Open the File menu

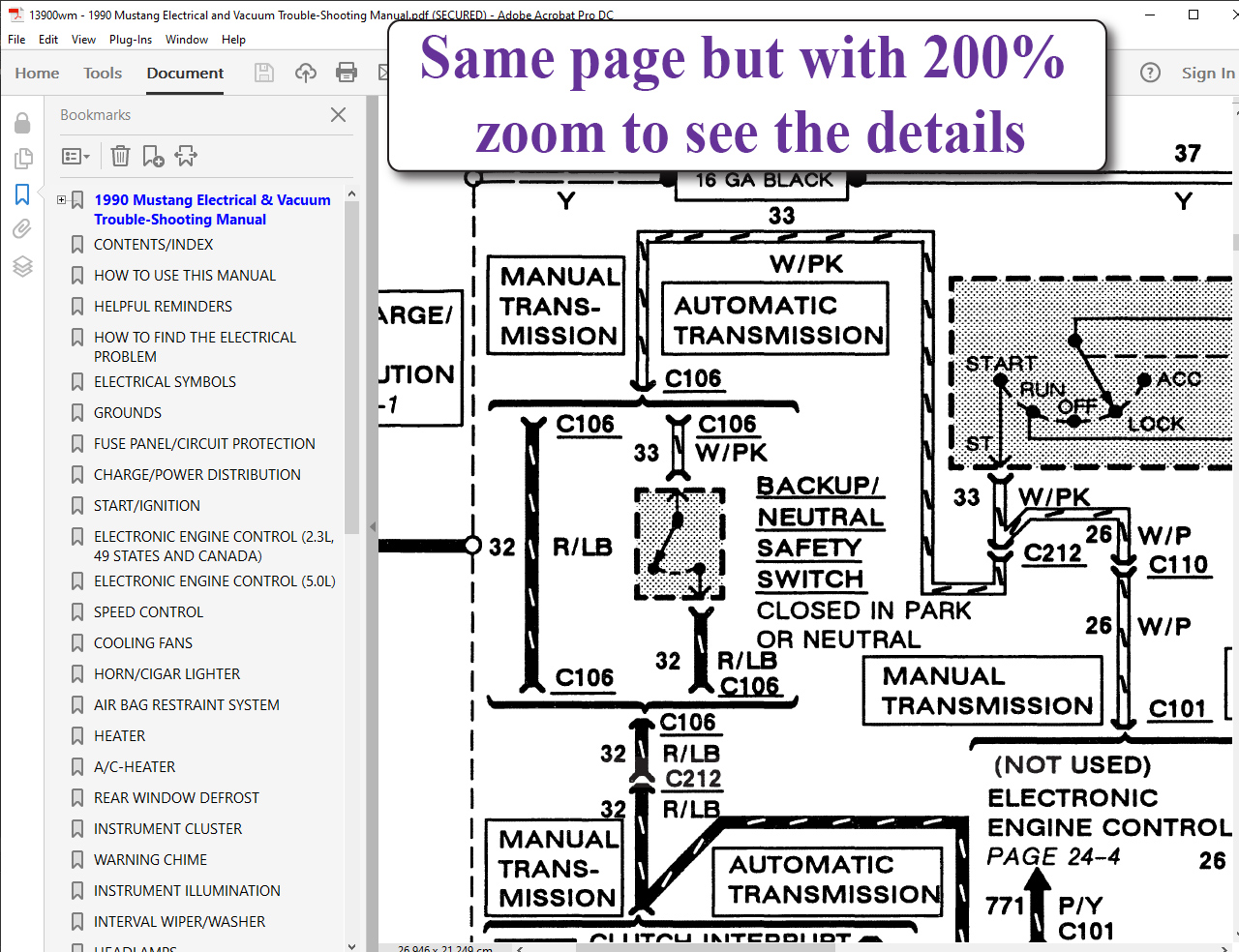click(16, 40)
